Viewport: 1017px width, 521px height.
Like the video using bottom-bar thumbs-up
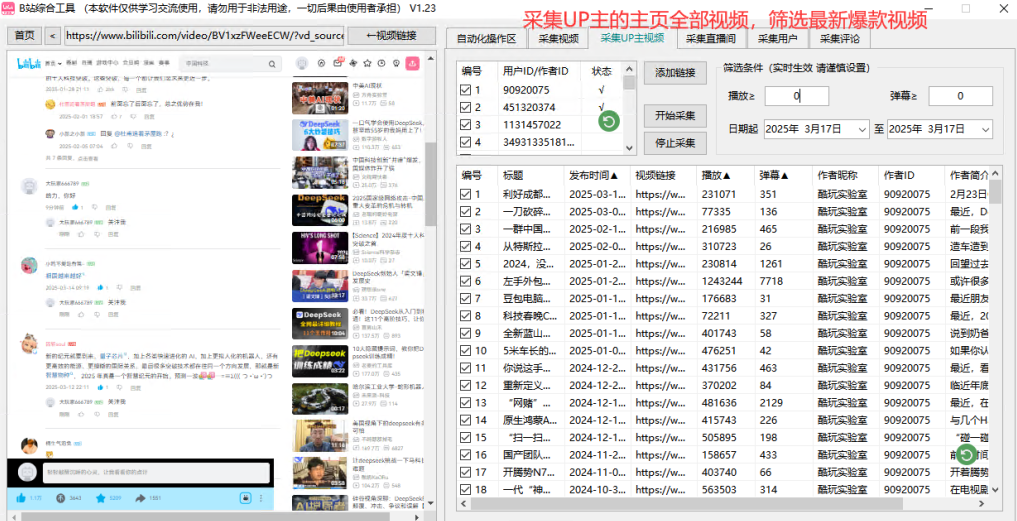tap(21, 498)
